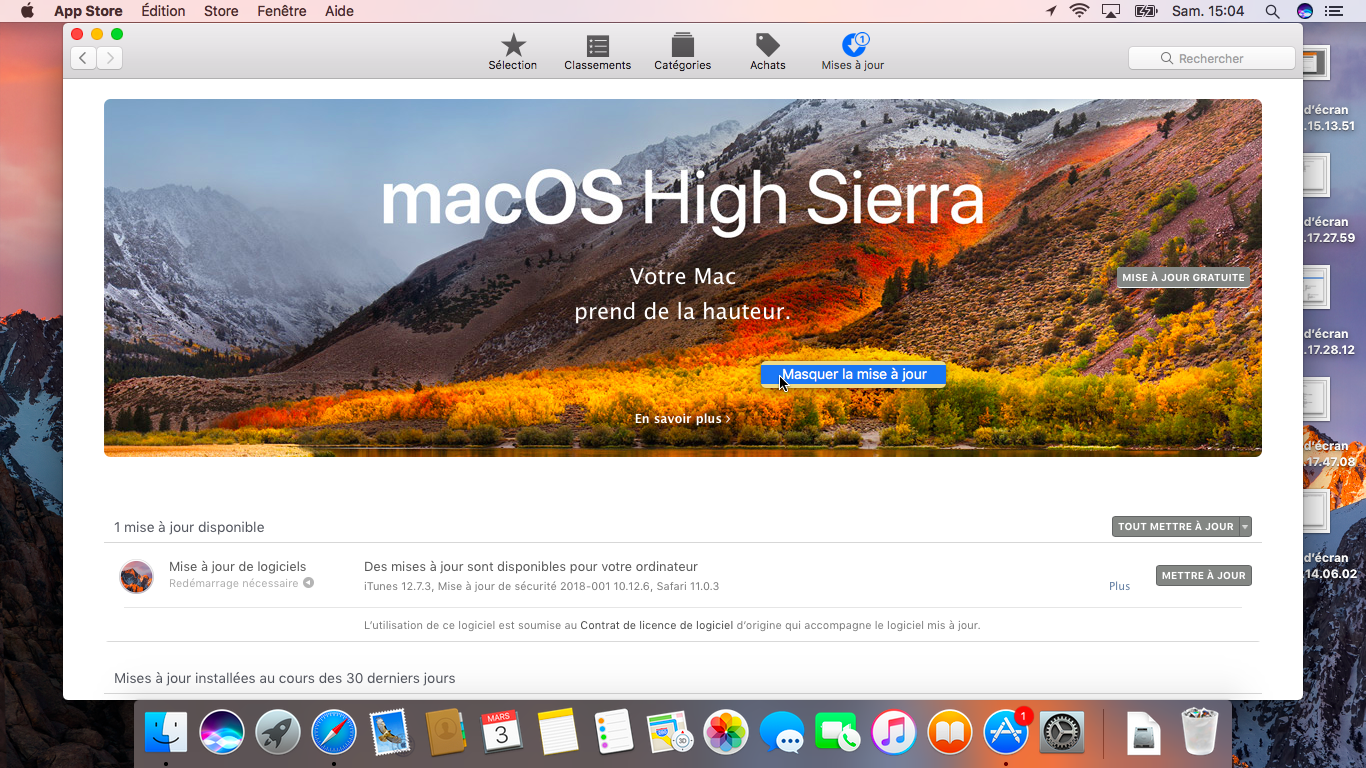This screenshot has height=768, width=1366.
Task: Select the Mises à jour tab
Action: pyautogui.click(x=853, y=52)
